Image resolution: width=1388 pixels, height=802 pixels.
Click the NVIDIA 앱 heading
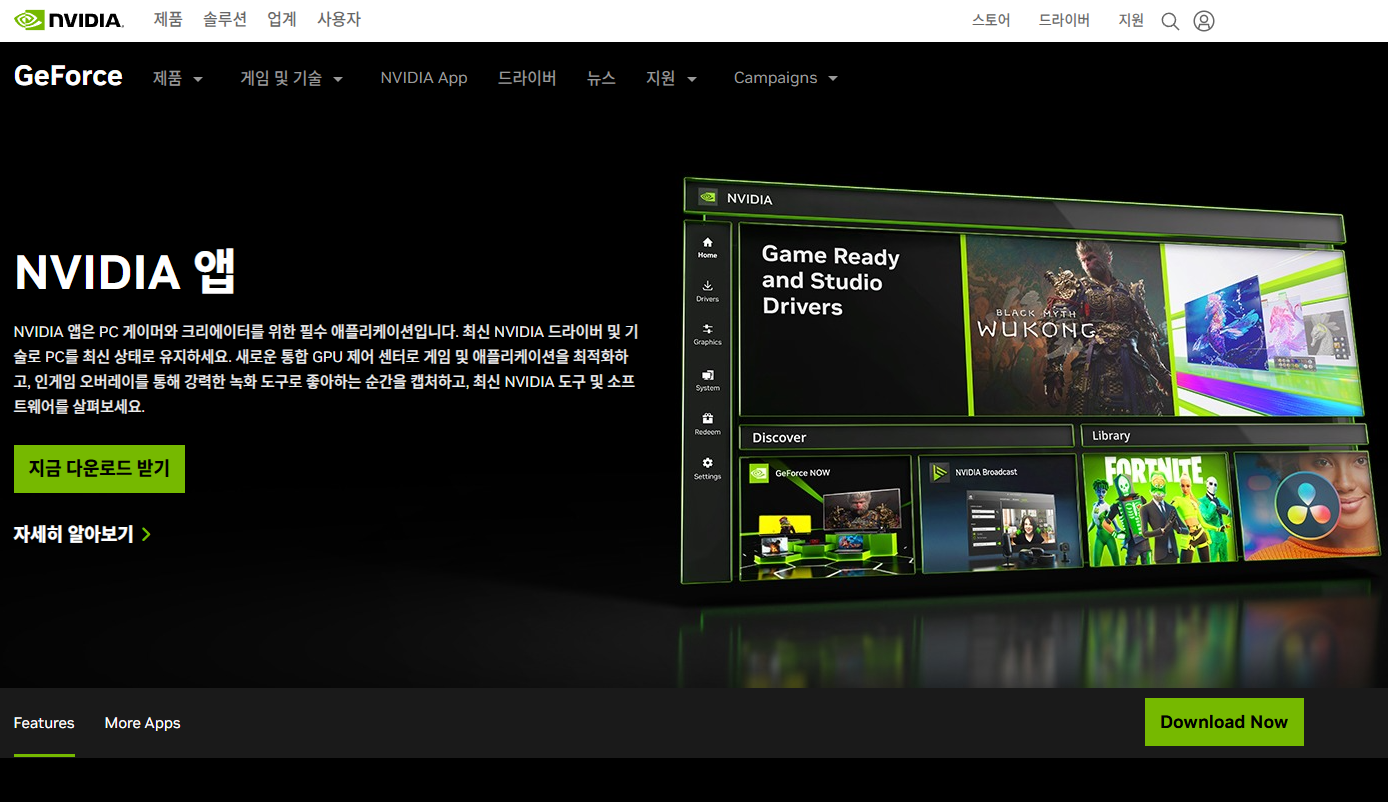click(x=125, y=271)
